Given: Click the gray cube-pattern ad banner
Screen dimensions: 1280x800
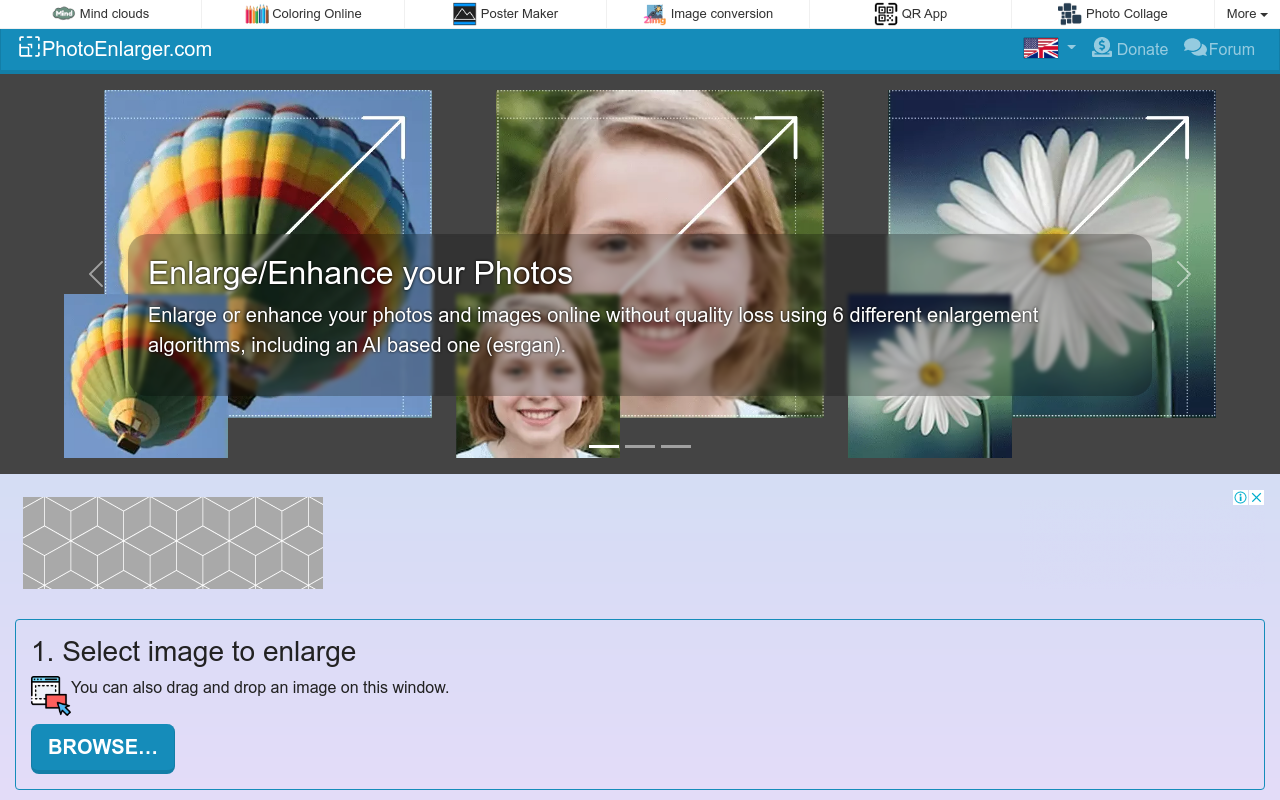Looking at the screenshot, I should (x=173, y=543).
